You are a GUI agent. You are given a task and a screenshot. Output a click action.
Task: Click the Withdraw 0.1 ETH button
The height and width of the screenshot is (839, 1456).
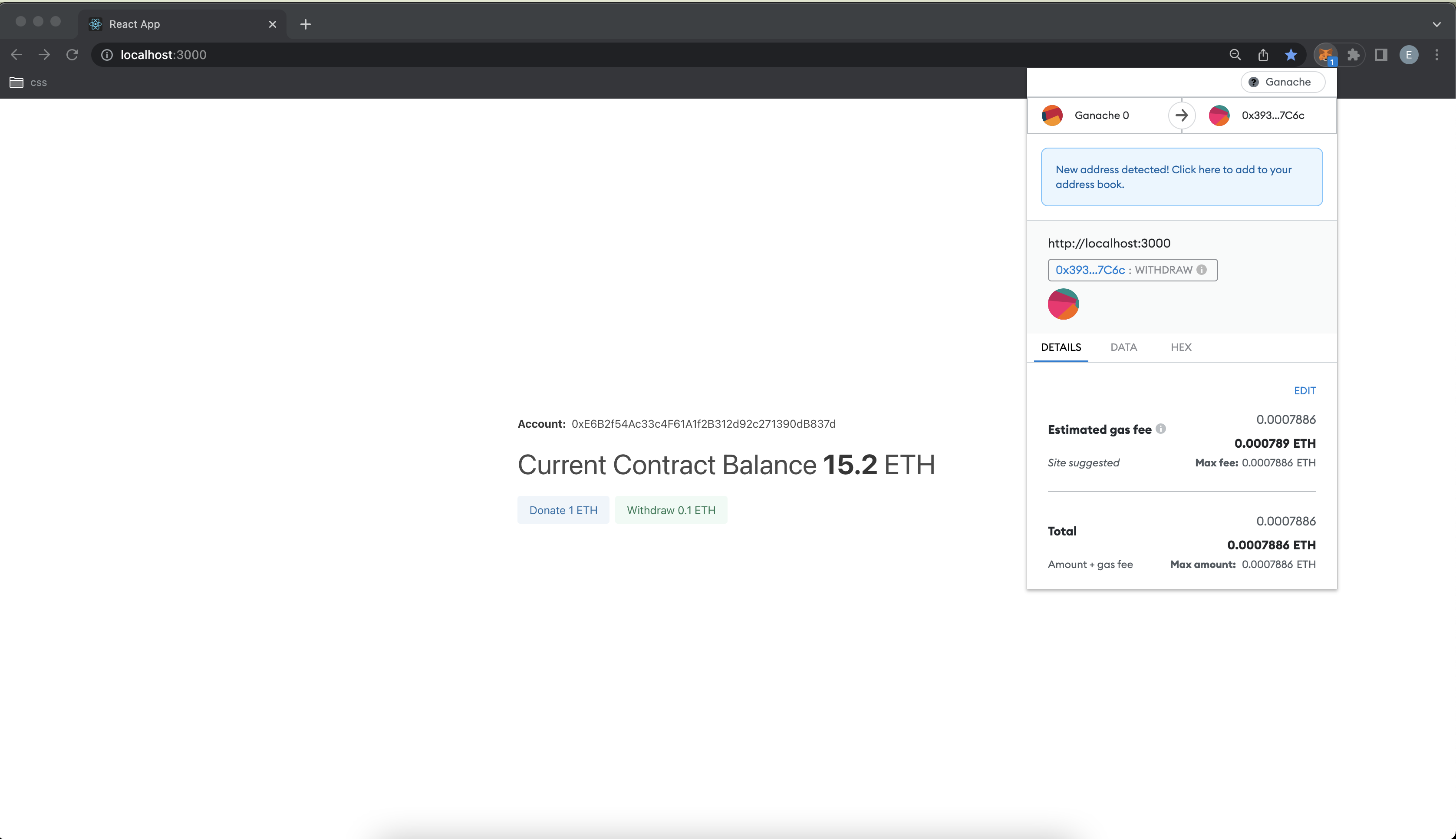[671, 510]
